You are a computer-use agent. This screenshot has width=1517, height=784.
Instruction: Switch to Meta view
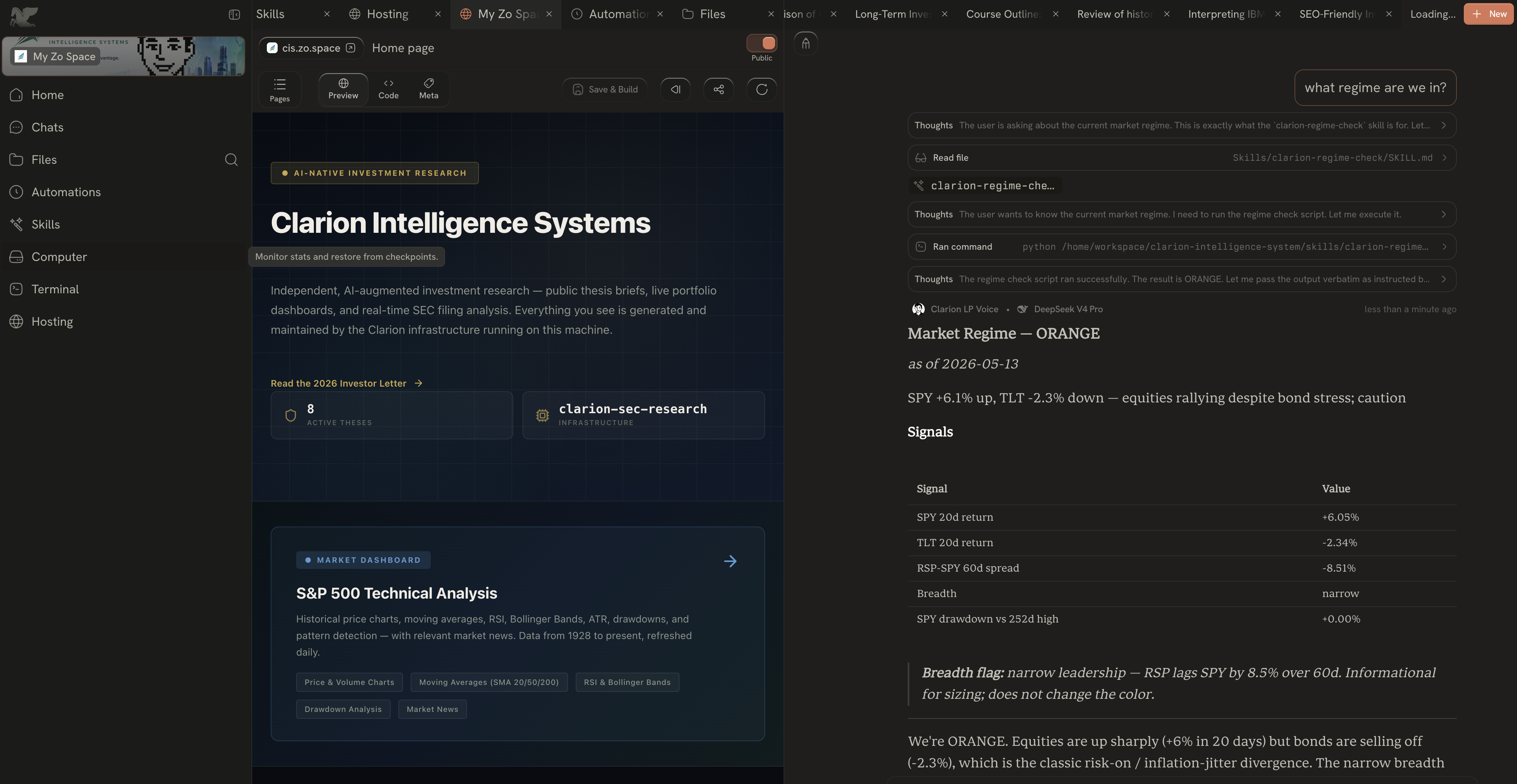[429, 89]
